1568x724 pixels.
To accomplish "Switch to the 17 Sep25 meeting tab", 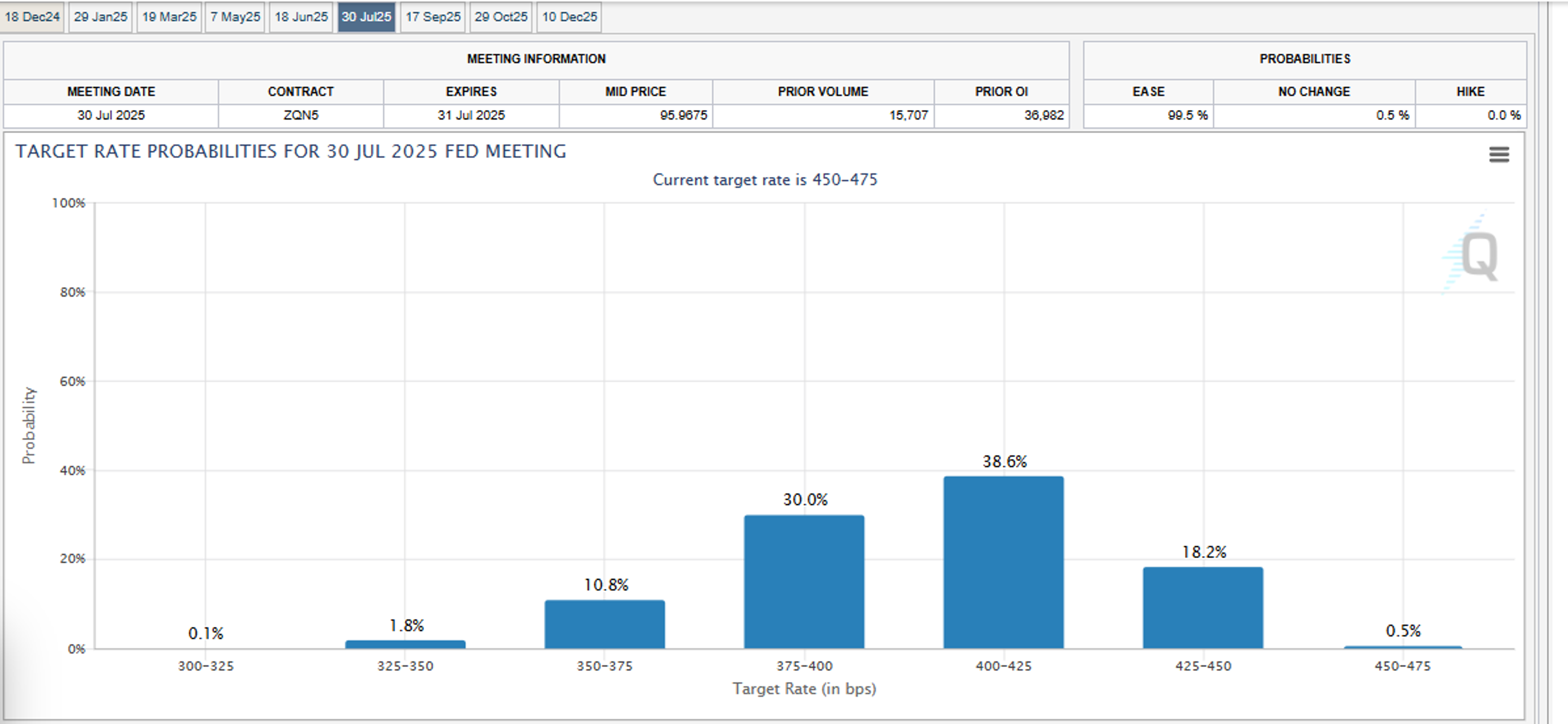I will (x=433, y=16).
